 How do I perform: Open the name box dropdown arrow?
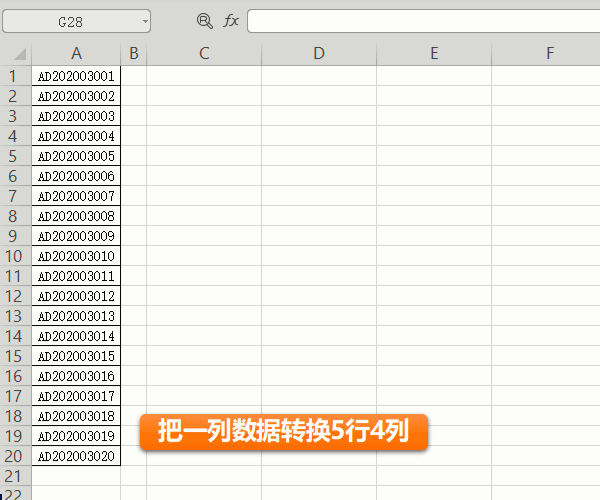point(145,20)
